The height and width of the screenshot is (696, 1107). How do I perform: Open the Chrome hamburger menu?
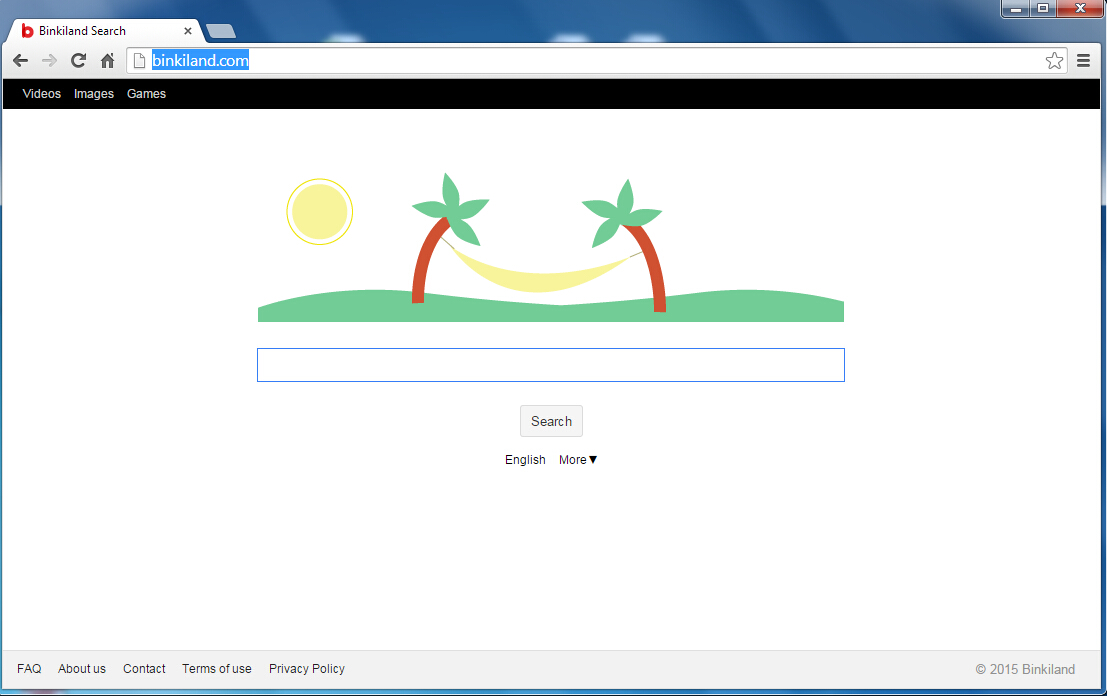[1084, 61]
